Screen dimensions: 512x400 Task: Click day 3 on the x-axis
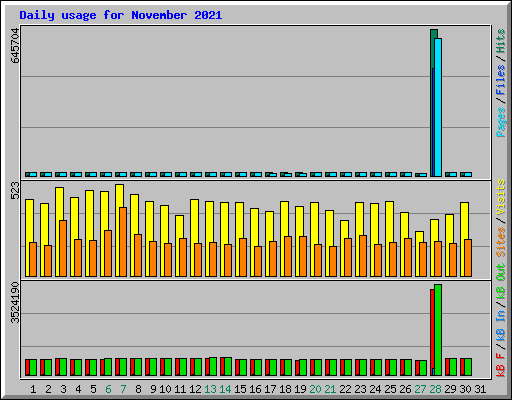click(63, 389)
